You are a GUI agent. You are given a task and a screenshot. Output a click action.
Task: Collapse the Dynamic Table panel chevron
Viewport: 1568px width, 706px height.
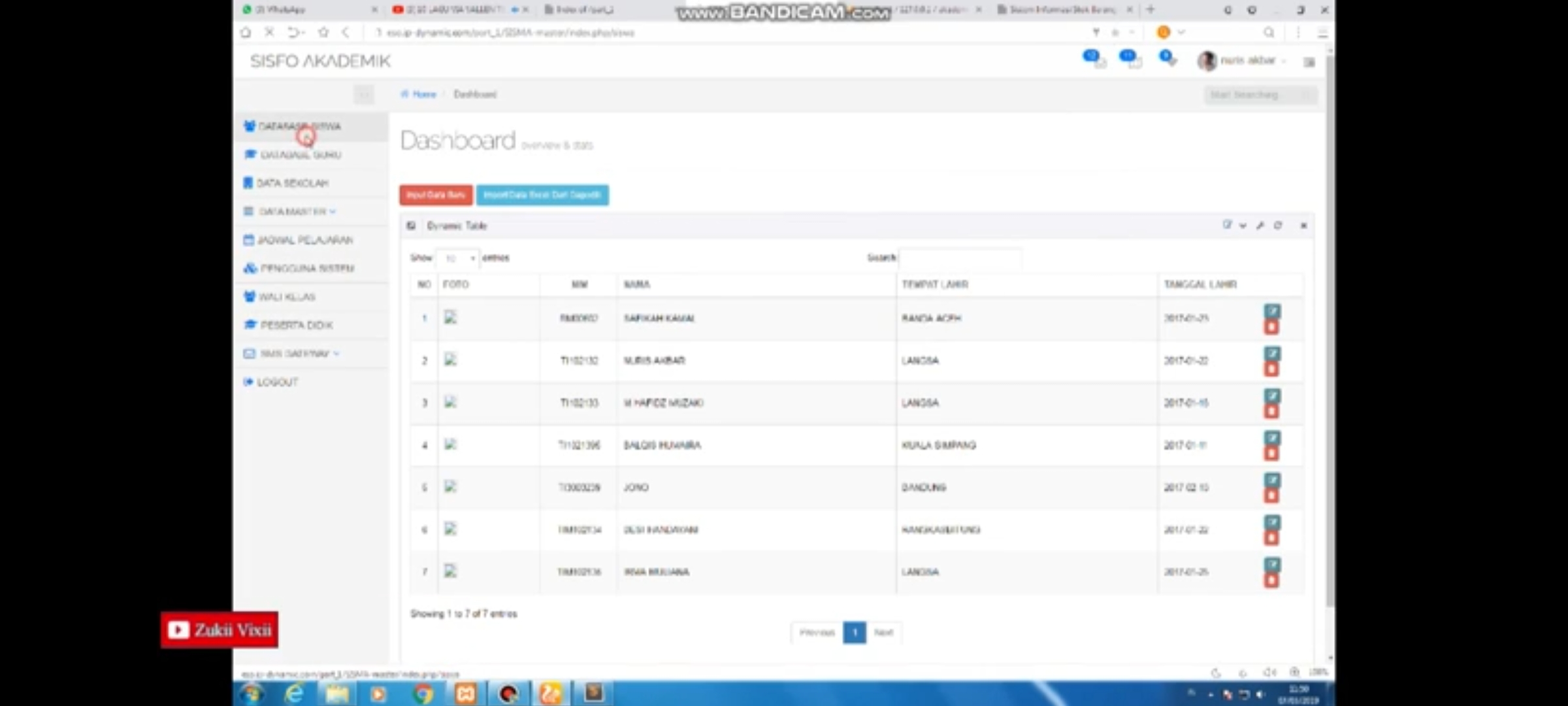pyautogui.click(x=1243, y=226)
